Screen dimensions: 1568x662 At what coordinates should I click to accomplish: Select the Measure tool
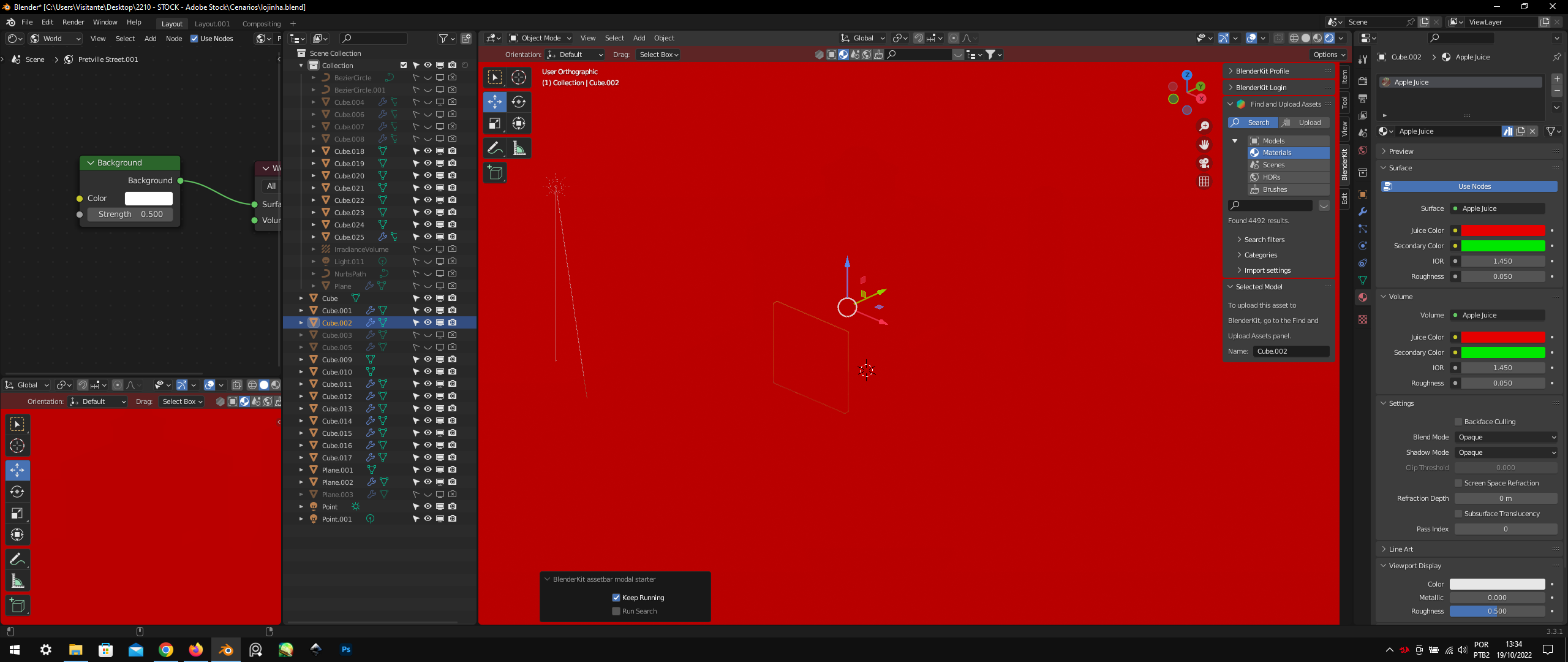(518, 148)
